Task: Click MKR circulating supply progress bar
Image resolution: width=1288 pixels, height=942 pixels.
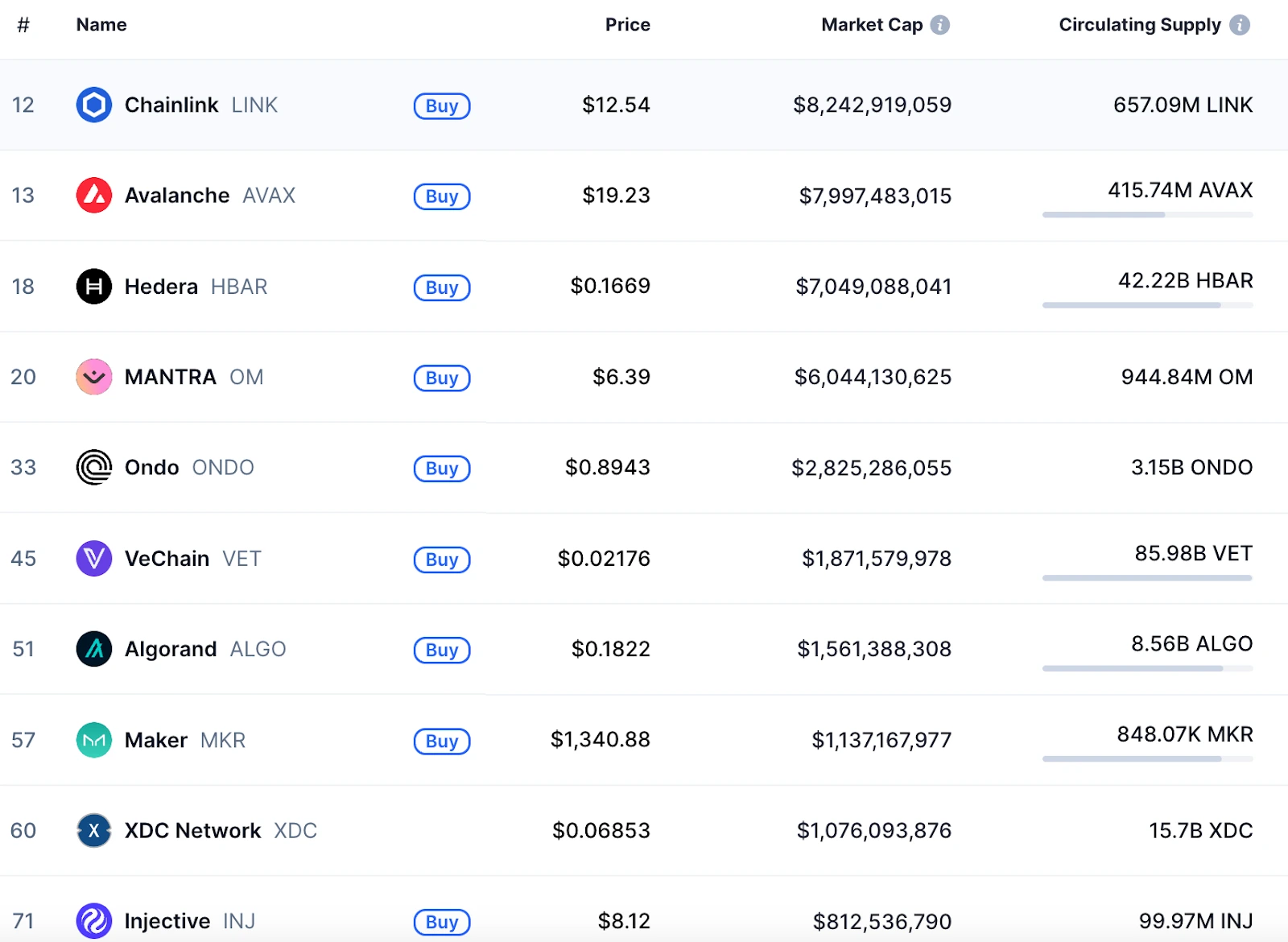Action: coord(1147,759)
